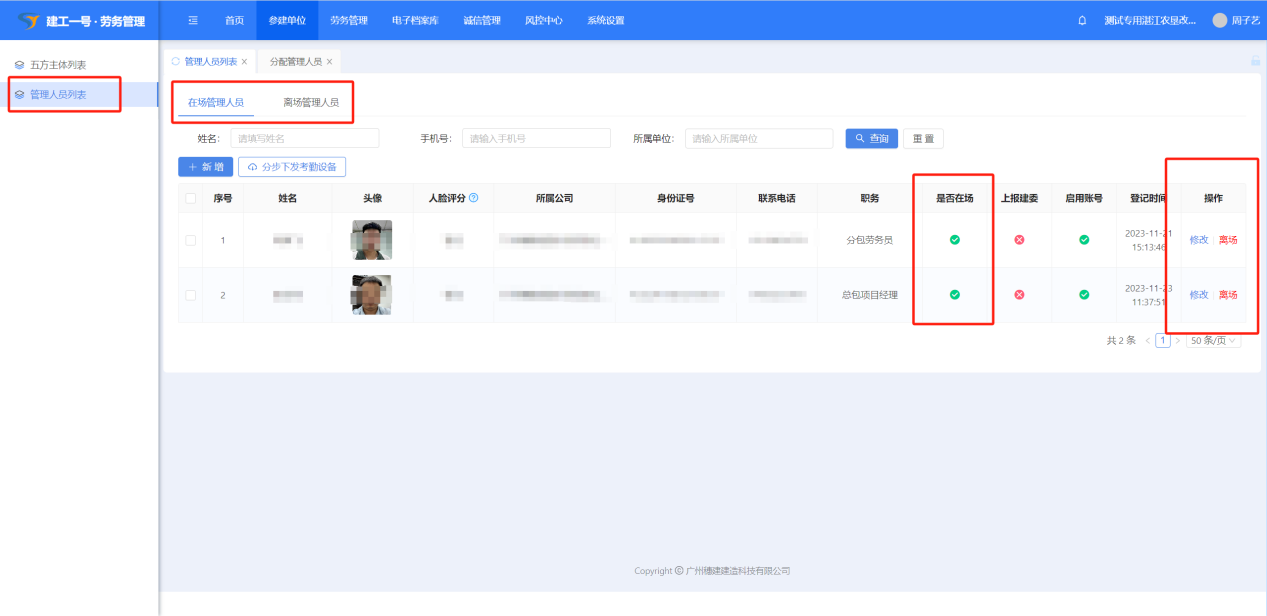Click the face score help question icon
Viewport: 1267px width, 616px height.
(474, 198)
